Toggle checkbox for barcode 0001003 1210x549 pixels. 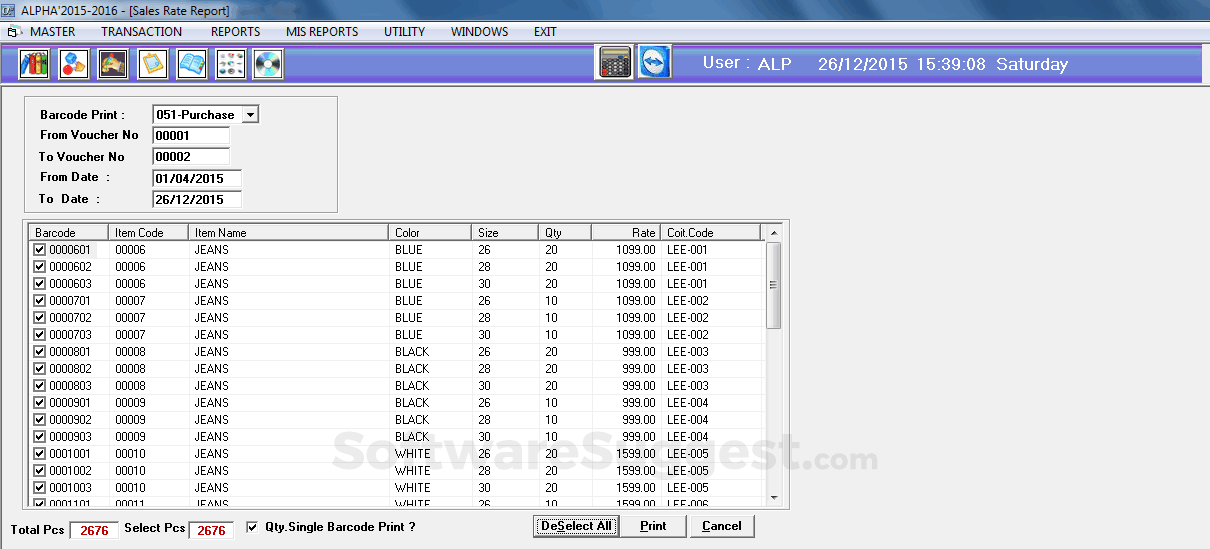point(40,488)
